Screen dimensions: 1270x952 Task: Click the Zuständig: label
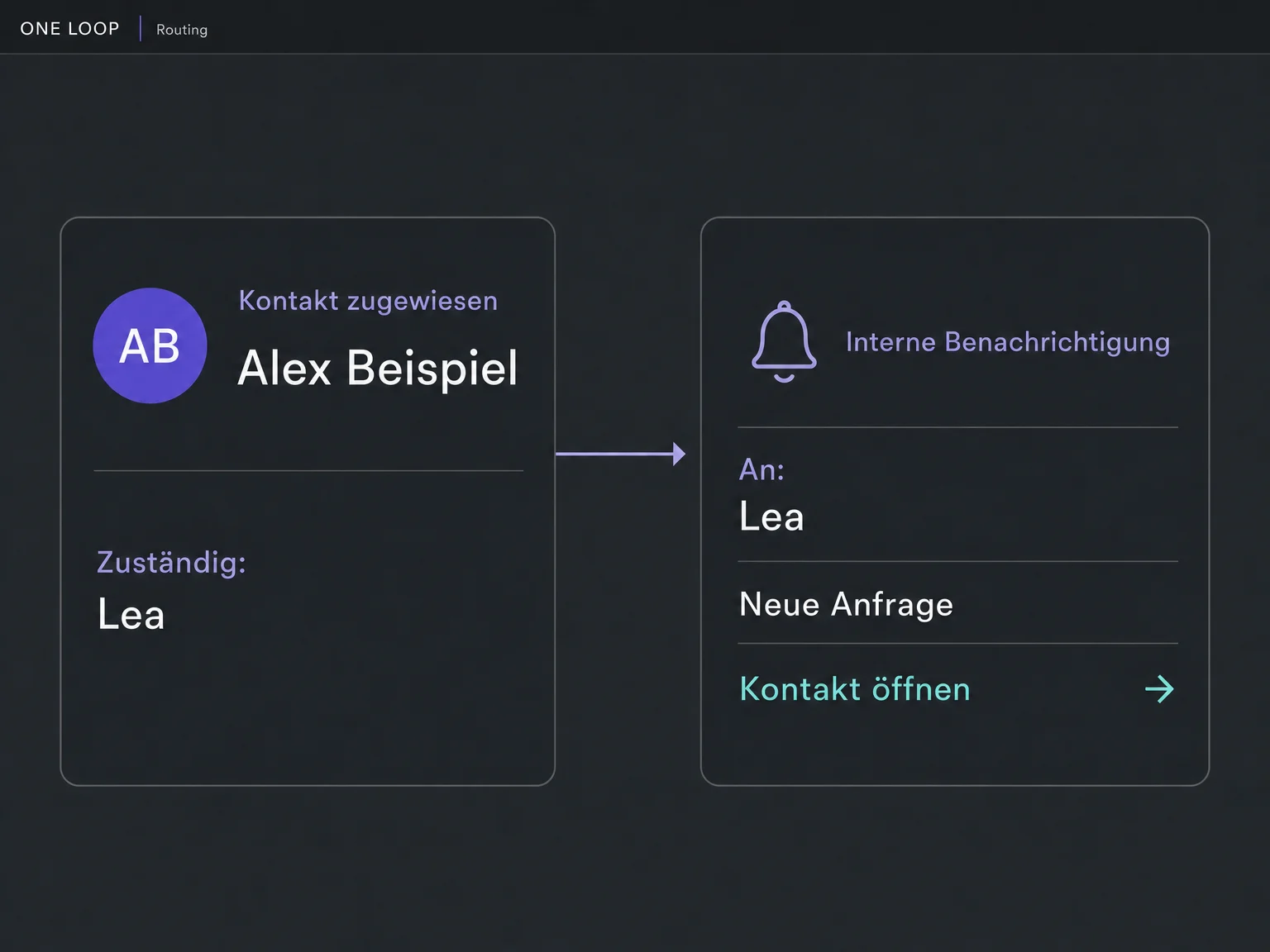(x=171, y=562)
